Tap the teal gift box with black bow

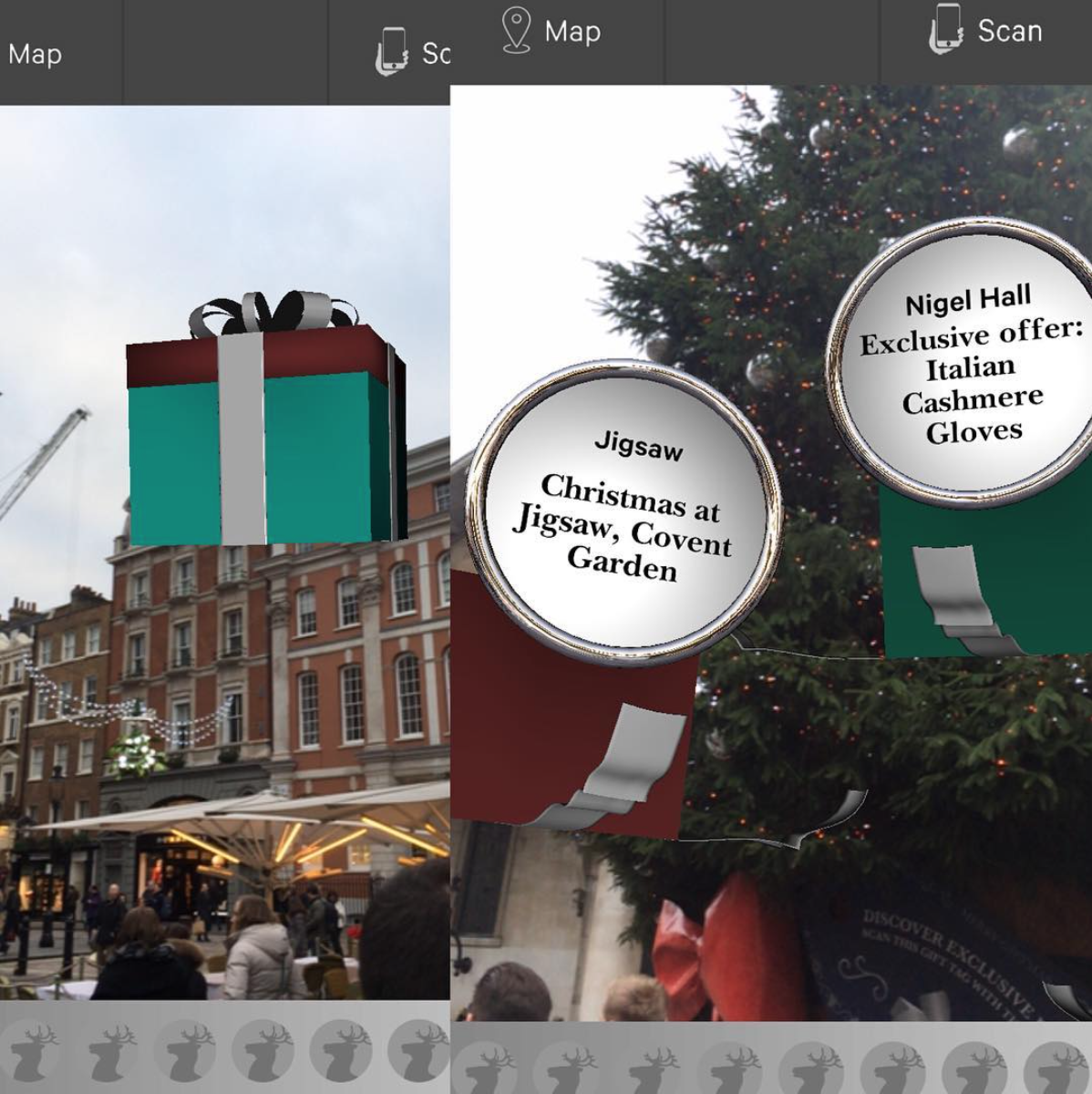click(266, 419)
